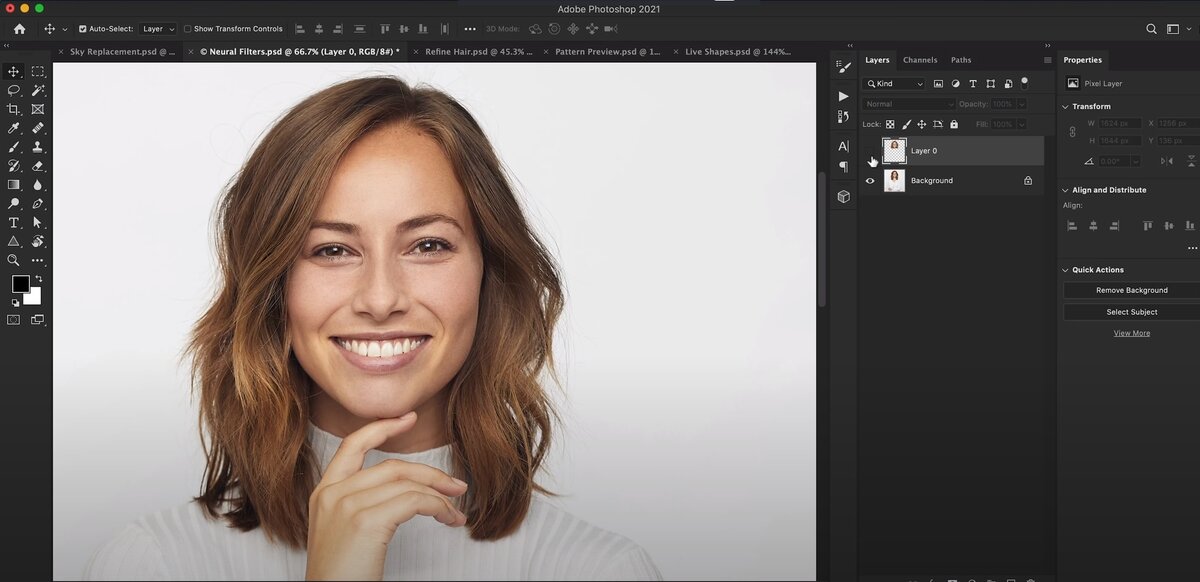Filter layers by Type layers icon
The image size is (1200, 582).
click(973, 84)
